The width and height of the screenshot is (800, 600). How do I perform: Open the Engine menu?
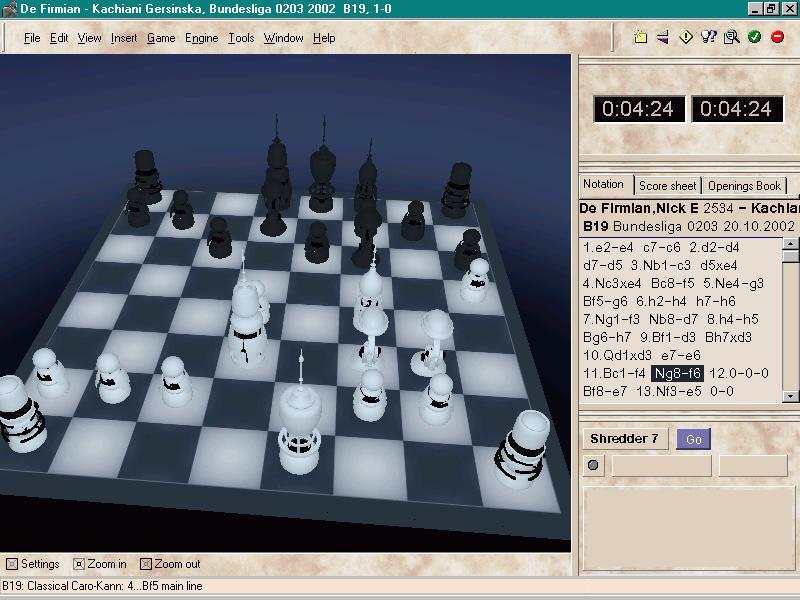pyautogui.click(x=201, y=38)
